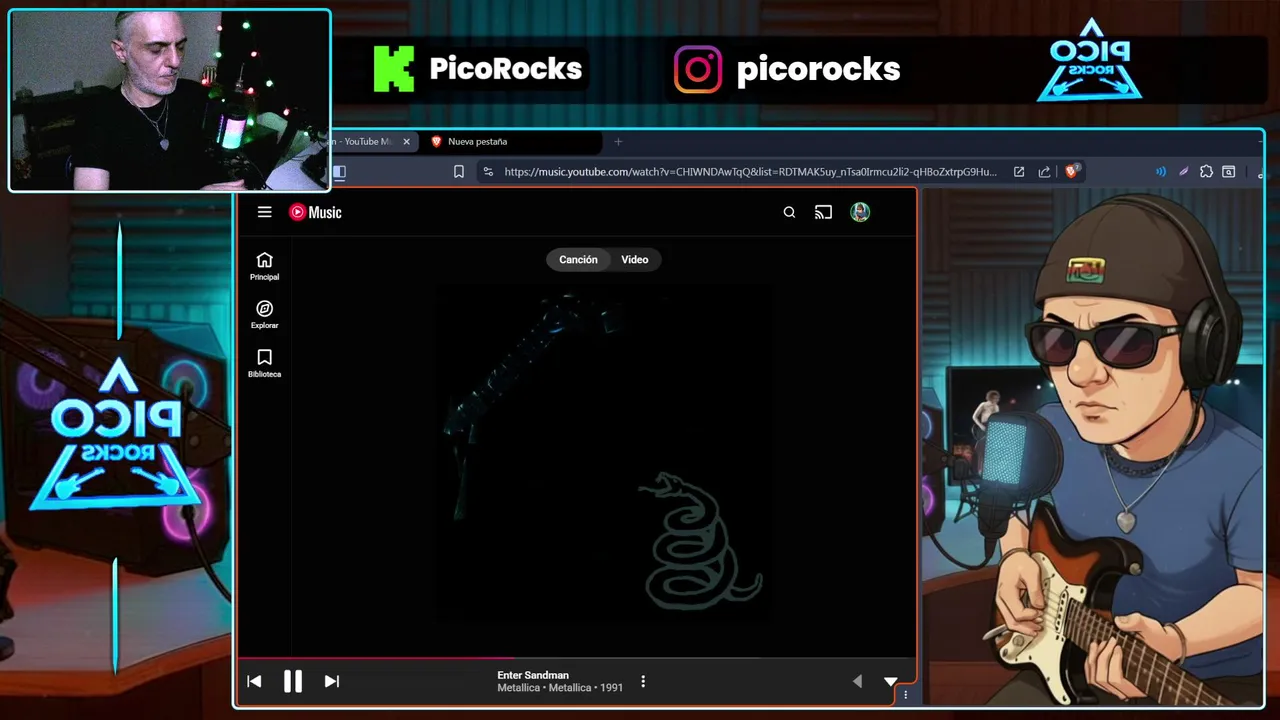The height and width of the screenshot is (720, 1280).
Task: Click the Brave wallet icon in toolbar
Action: [x=1229, y=172]
